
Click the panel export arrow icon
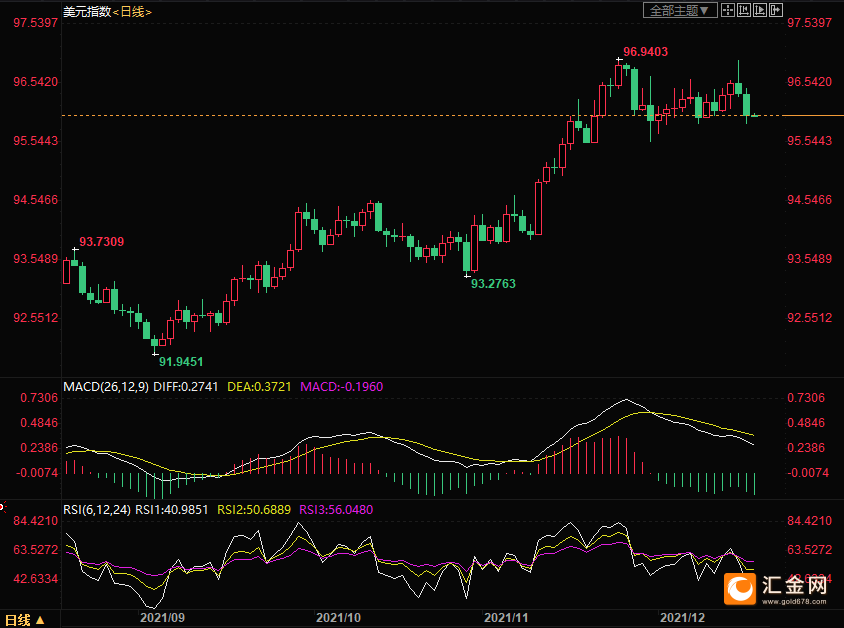[x=776, y=10]
